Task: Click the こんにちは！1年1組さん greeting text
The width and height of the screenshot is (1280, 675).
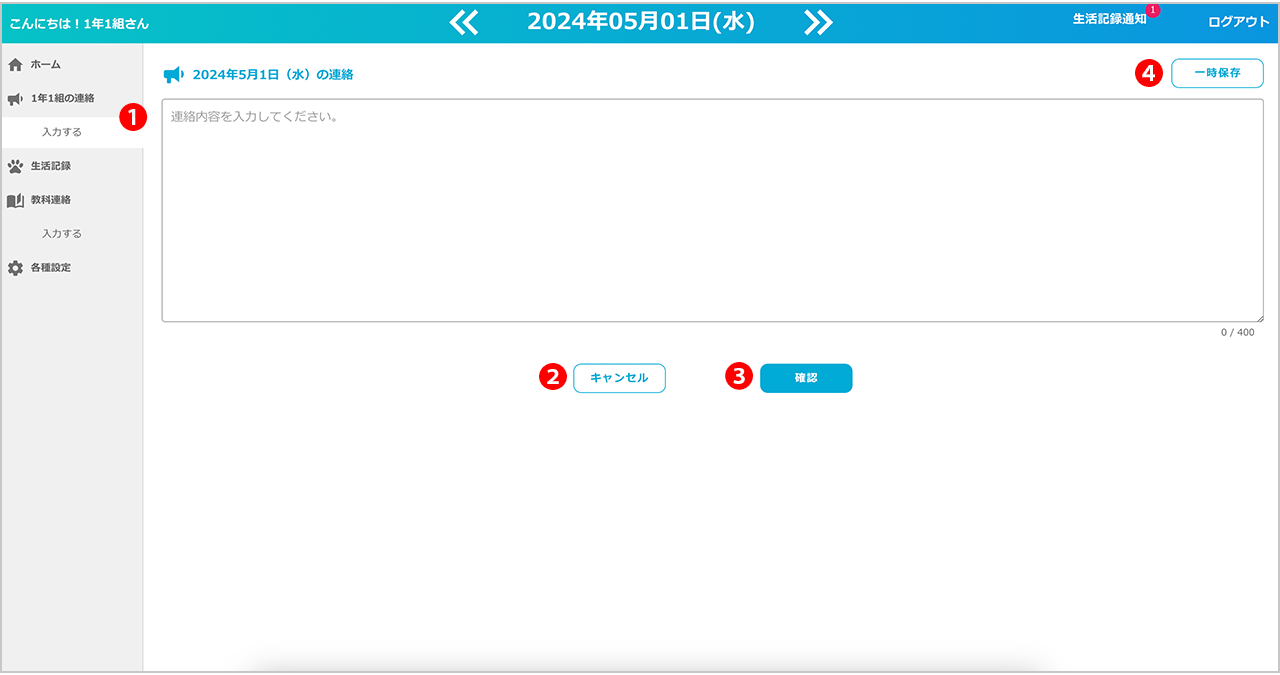Action: tap(79, 23)
